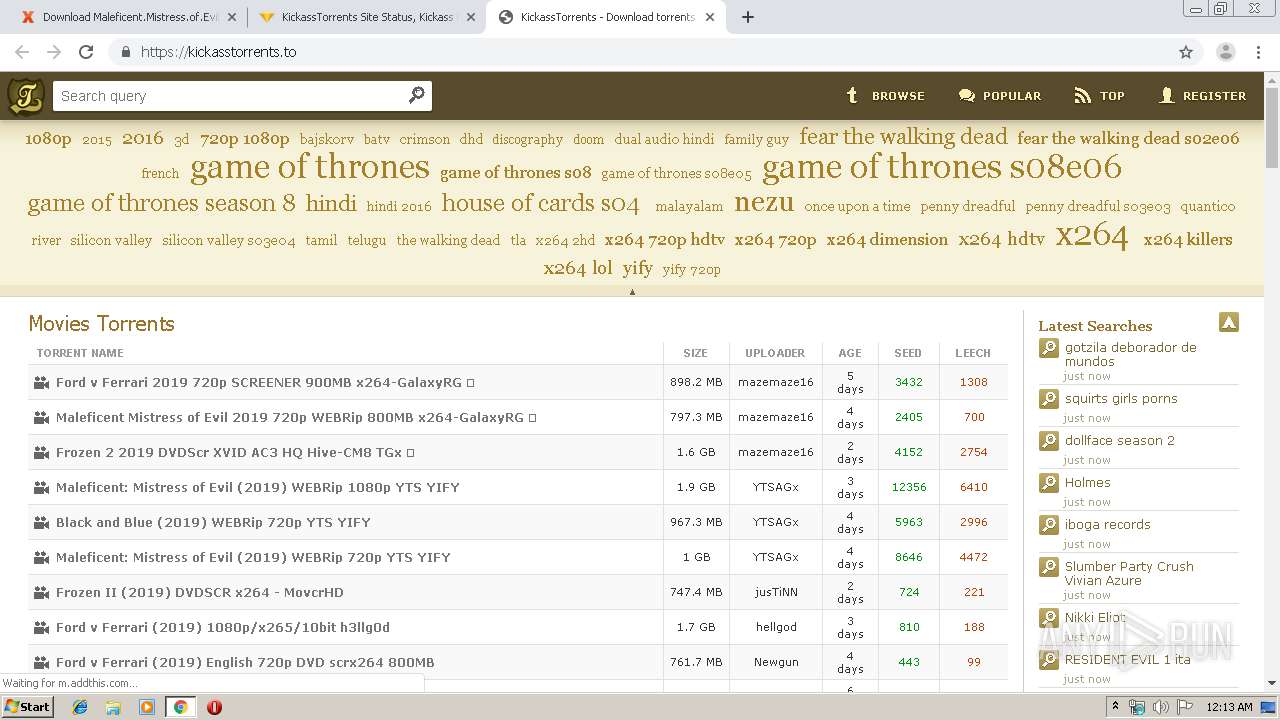
Task: Open the Chrome profile avatar
Action: tap(1225, 52)
